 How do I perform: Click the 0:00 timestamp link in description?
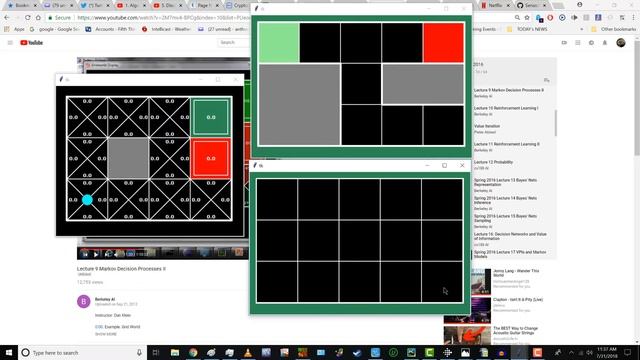point(99,327)
